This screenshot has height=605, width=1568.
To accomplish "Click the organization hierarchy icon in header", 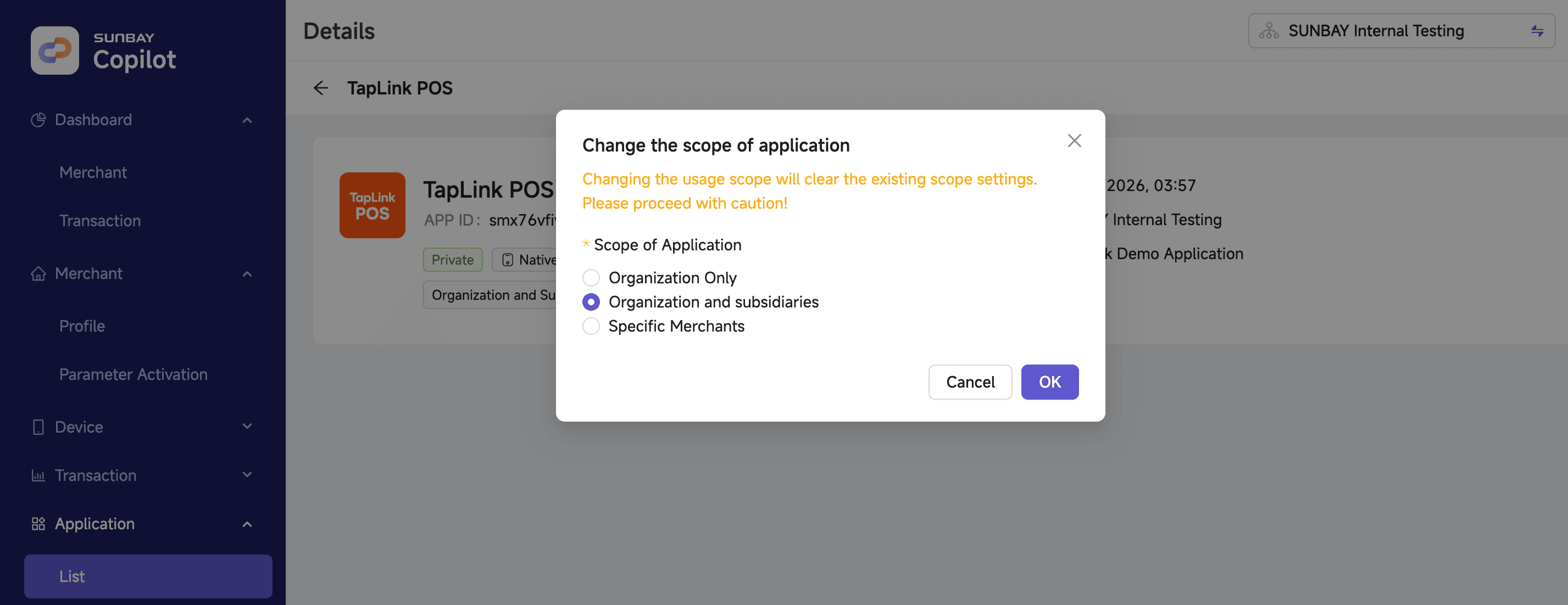I will (1269, 31).
